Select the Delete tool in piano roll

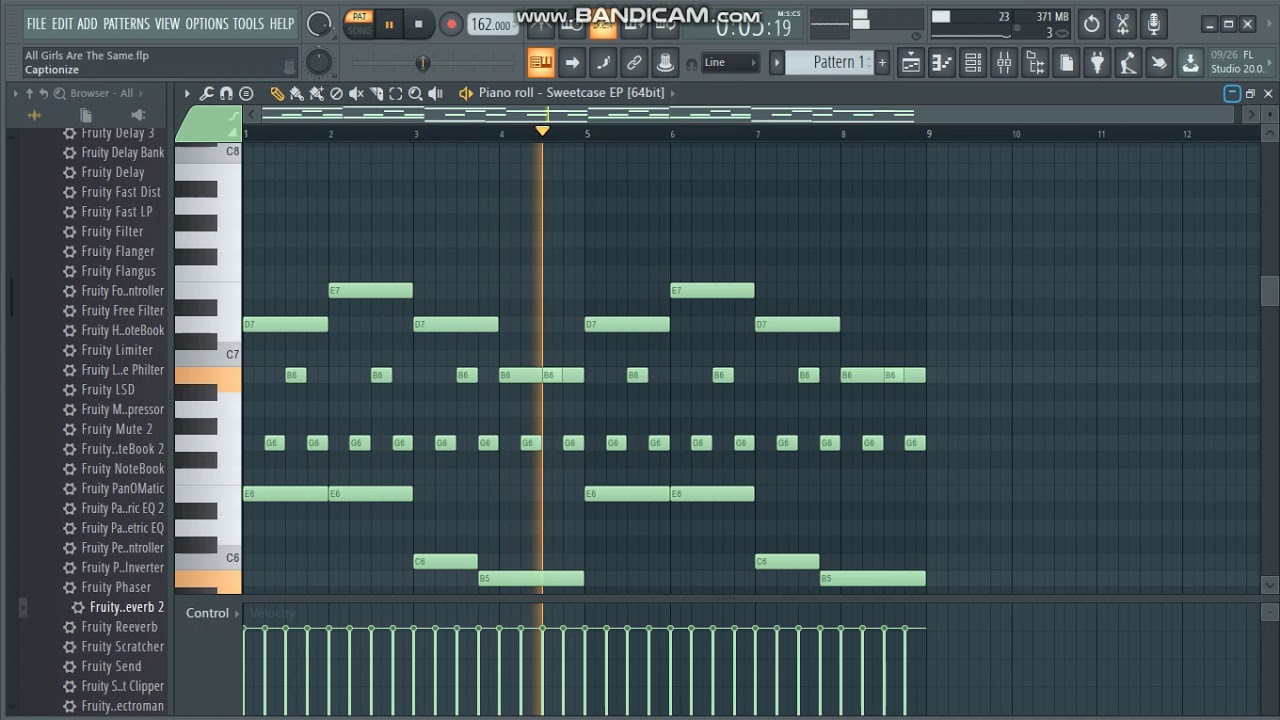pos(336,93)
